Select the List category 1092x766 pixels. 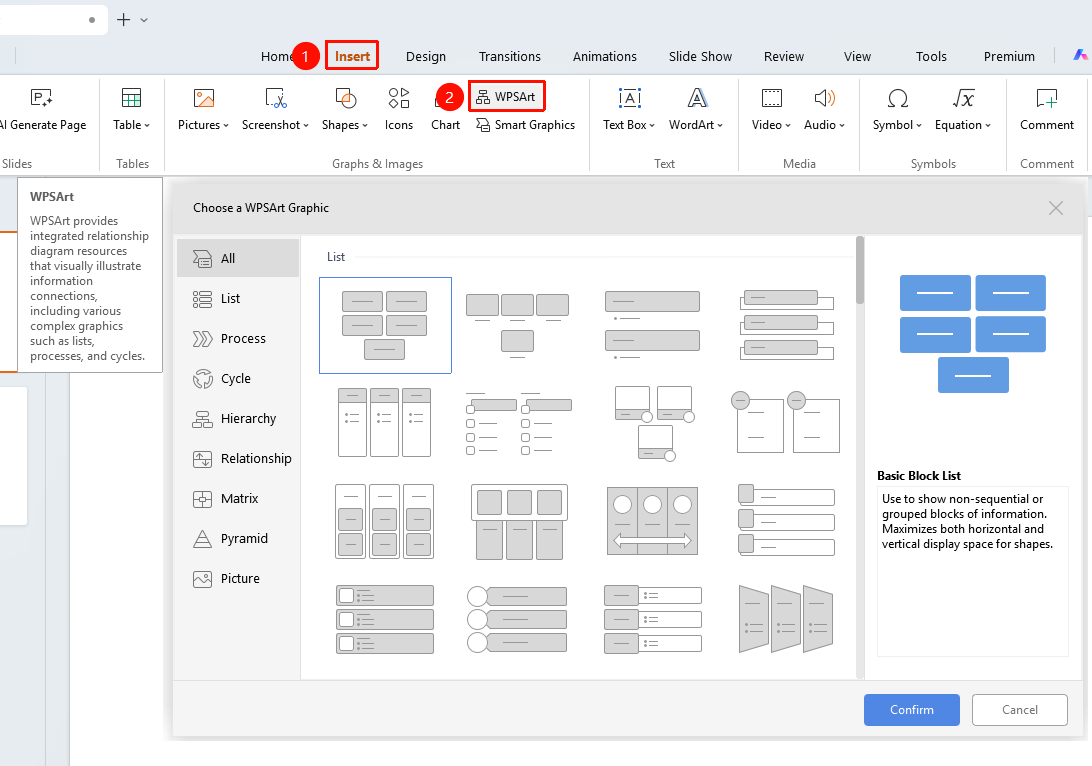pyautogui.click(x=238, y=299)
